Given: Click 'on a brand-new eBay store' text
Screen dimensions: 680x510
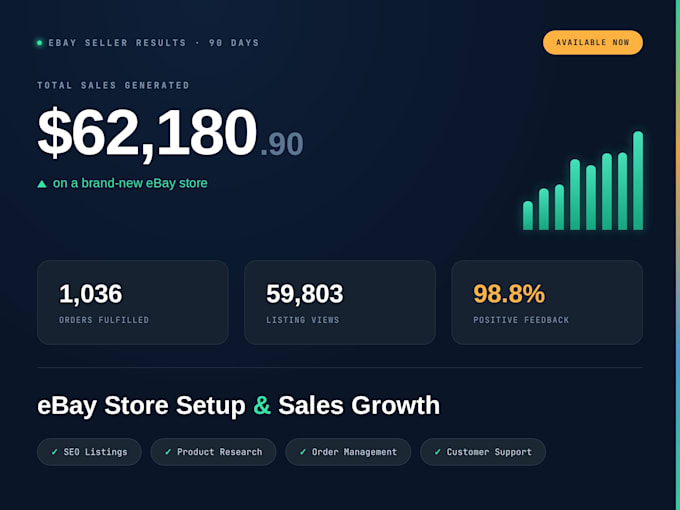Looking at the screenshot, I should [x=130, y=183].
